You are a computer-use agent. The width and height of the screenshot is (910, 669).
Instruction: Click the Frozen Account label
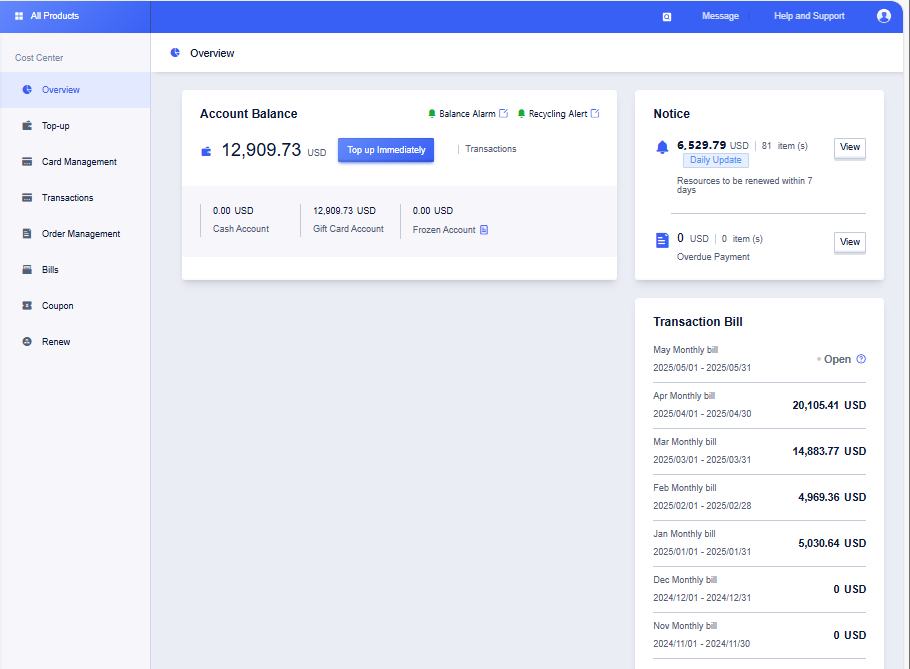(x=444, y=230)
